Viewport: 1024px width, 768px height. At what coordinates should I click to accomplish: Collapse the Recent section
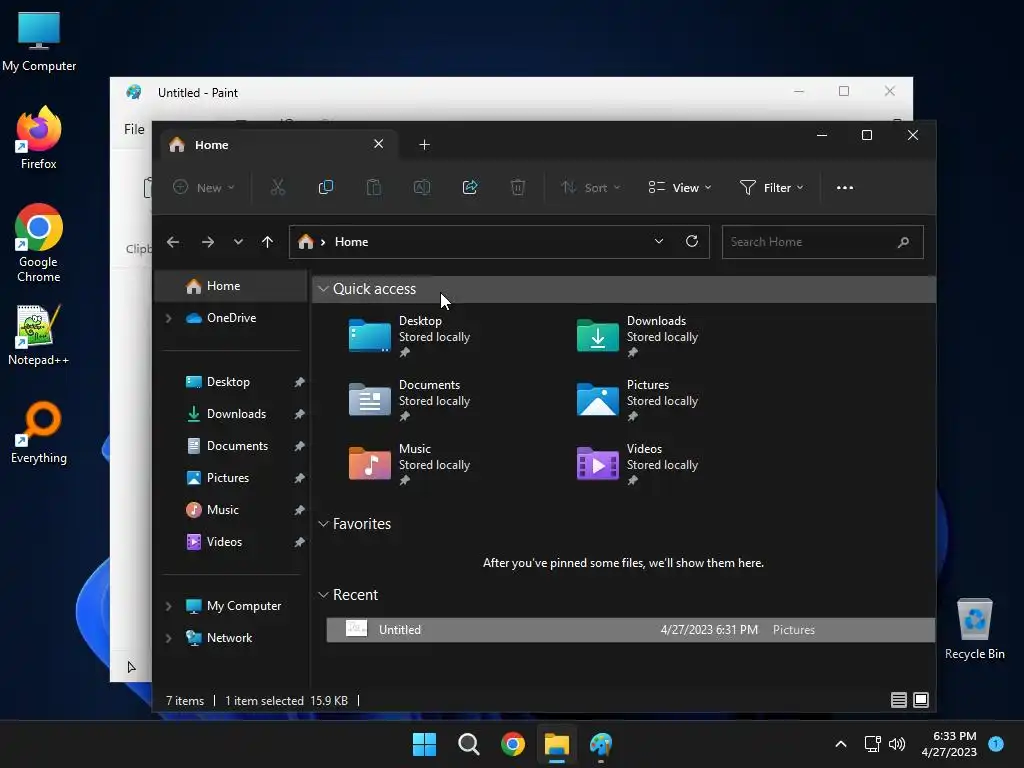[x=323, y=595]
